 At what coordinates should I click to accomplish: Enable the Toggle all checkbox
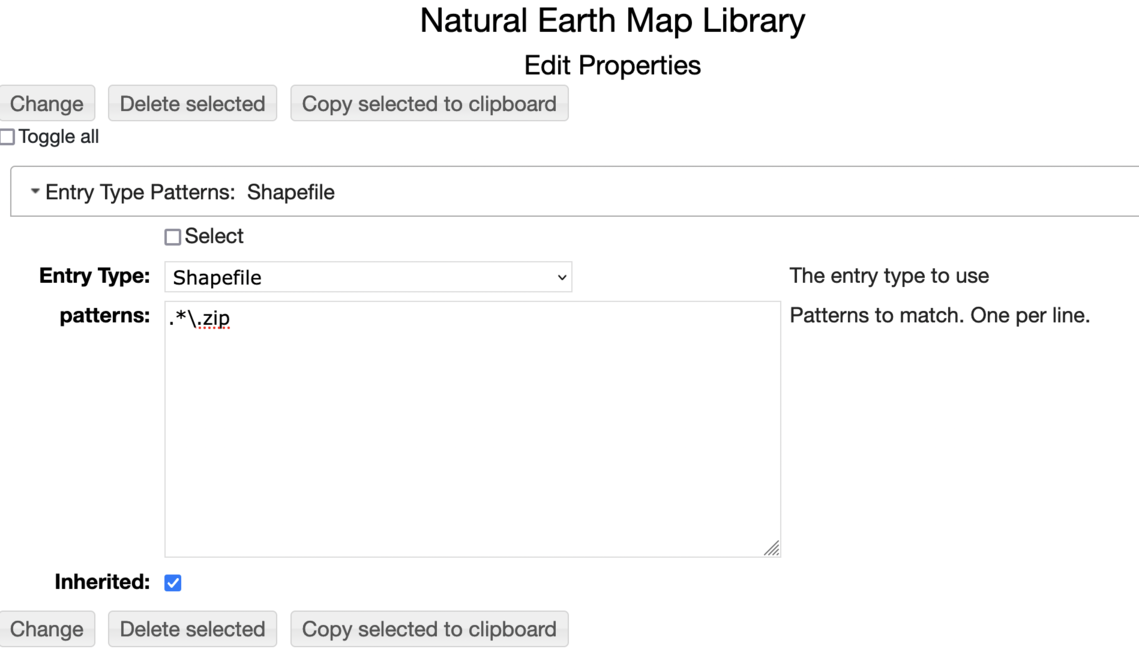tap(7, 138)
